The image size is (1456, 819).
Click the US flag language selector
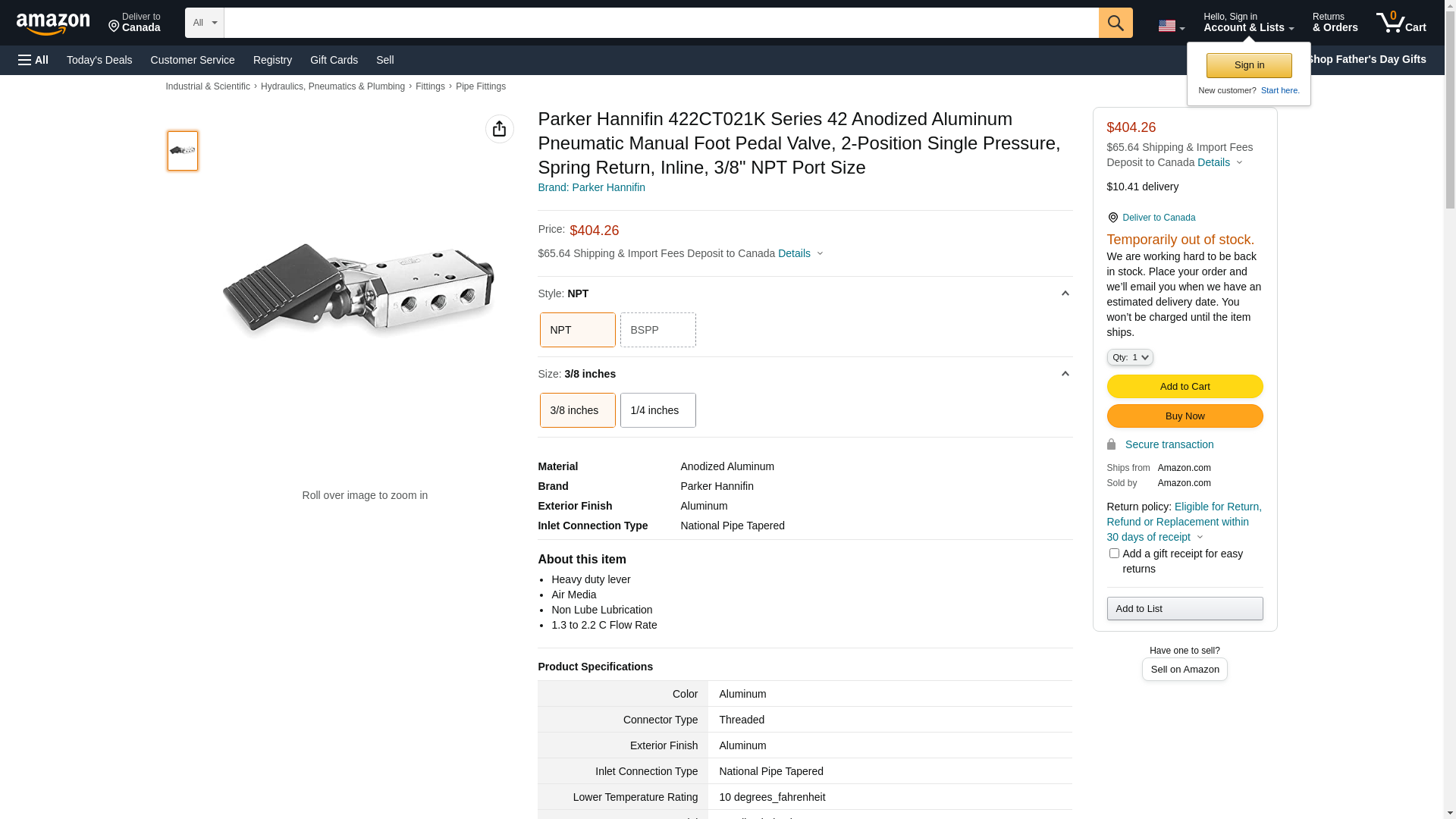[x=1170, y=27]
